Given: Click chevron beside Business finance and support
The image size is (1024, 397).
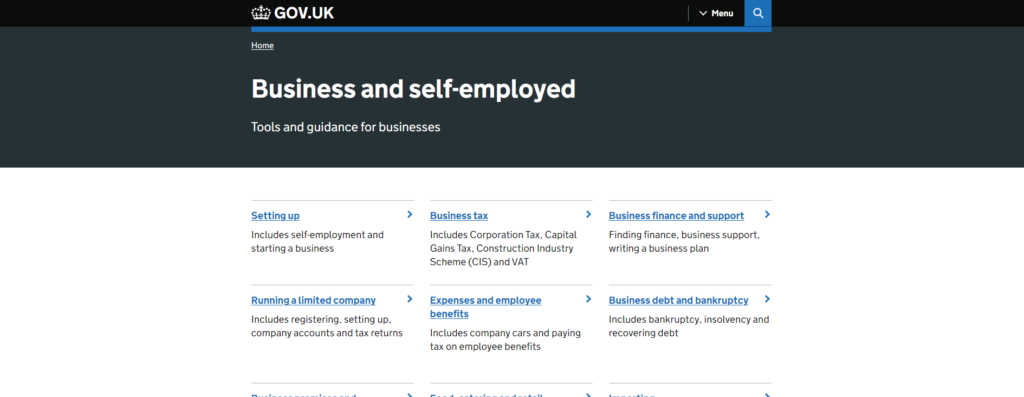Looking at the screenshot, I should tap(767, 214).
